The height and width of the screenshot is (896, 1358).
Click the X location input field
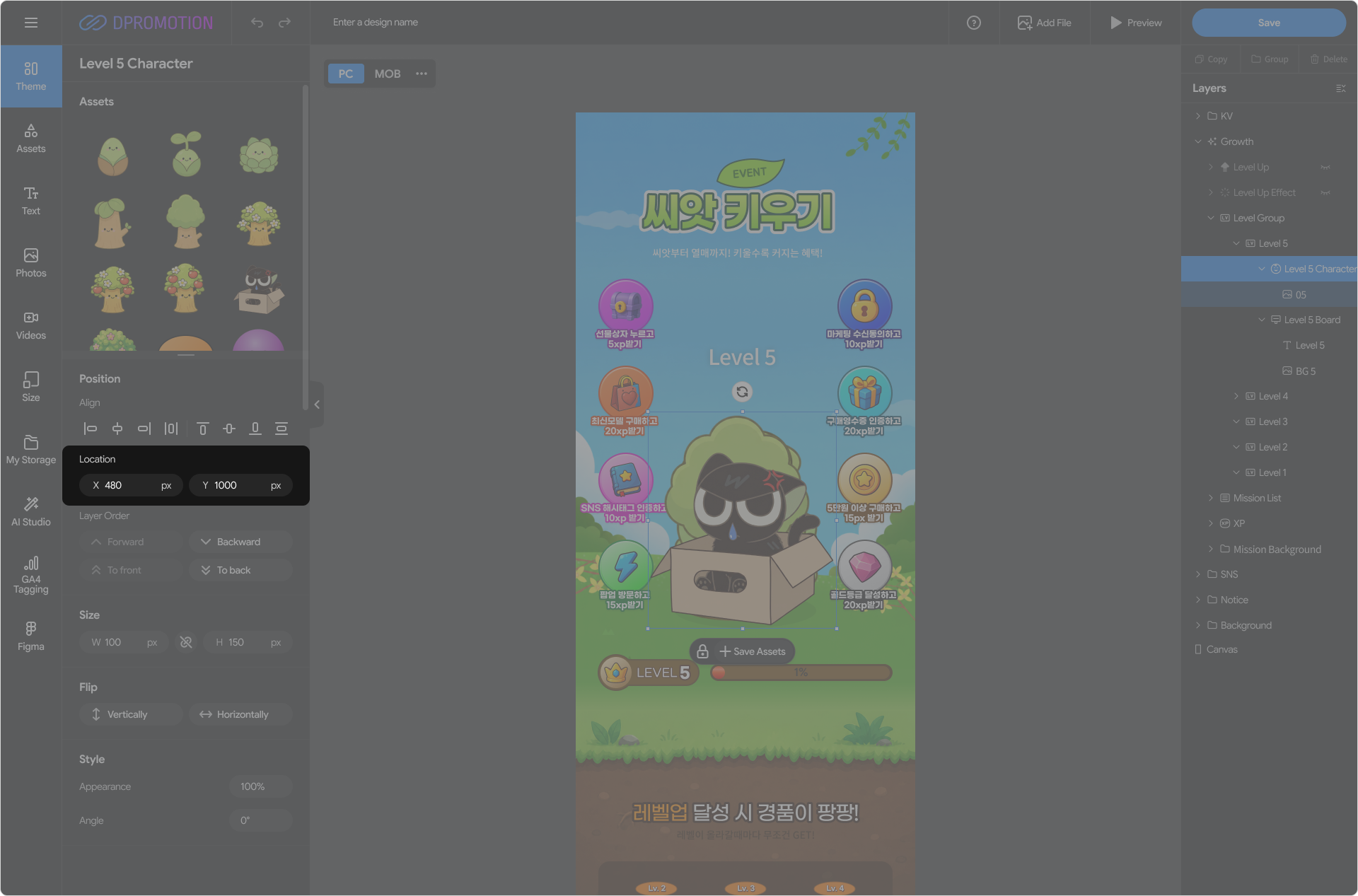point(131,485)
